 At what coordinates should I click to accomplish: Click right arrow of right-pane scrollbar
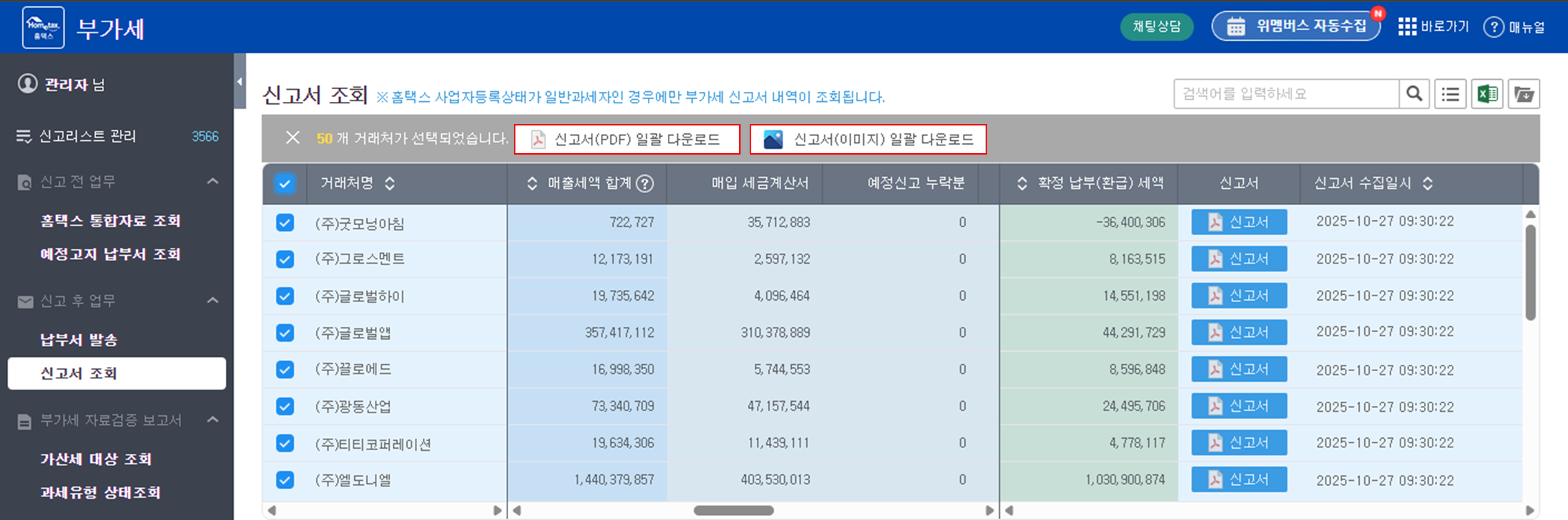1530,510
